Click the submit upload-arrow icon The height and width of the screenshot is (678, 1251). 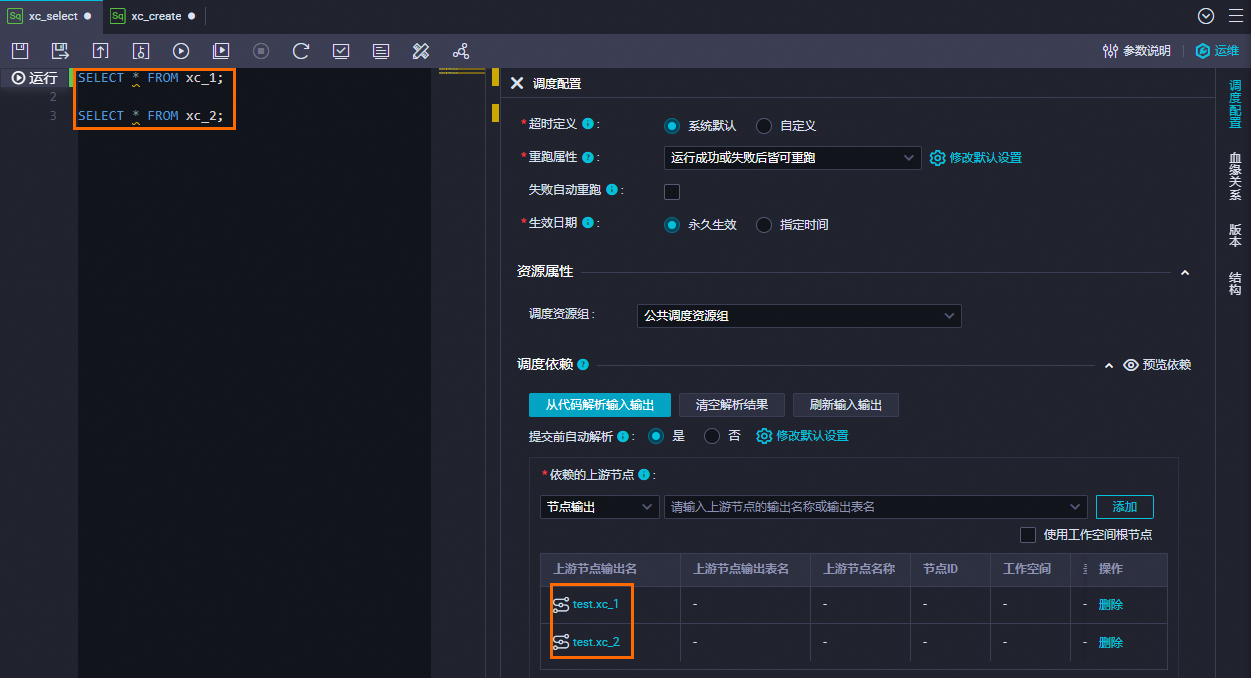click(100, 51)
